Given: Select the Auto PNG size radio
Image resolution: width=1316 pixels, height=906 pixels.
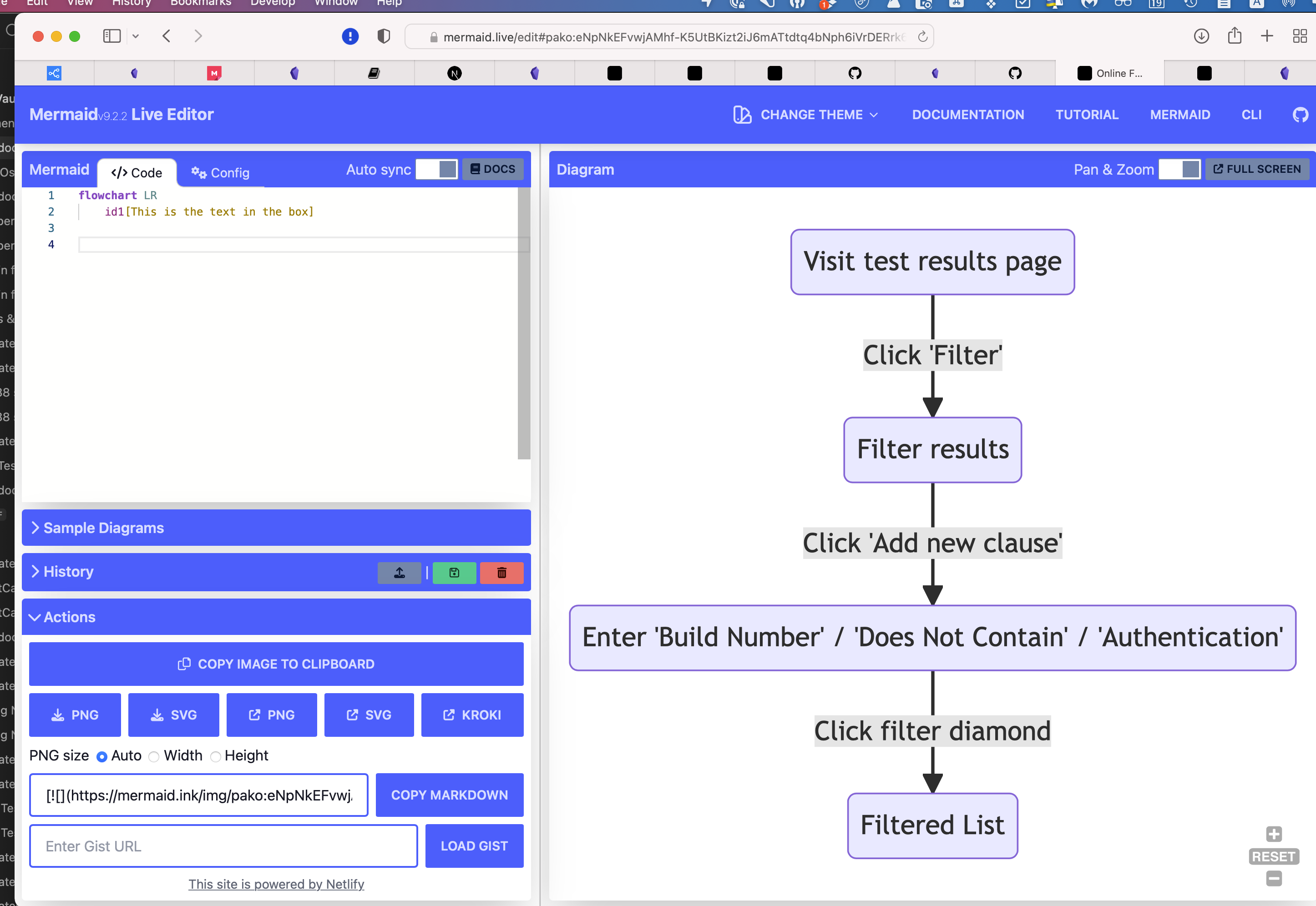Looking at the screenshot, I should (x=101, y=757).
